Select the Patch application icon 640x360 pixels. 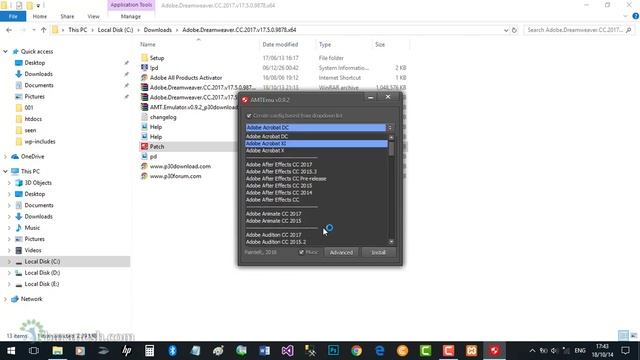(x=144, y=146)
